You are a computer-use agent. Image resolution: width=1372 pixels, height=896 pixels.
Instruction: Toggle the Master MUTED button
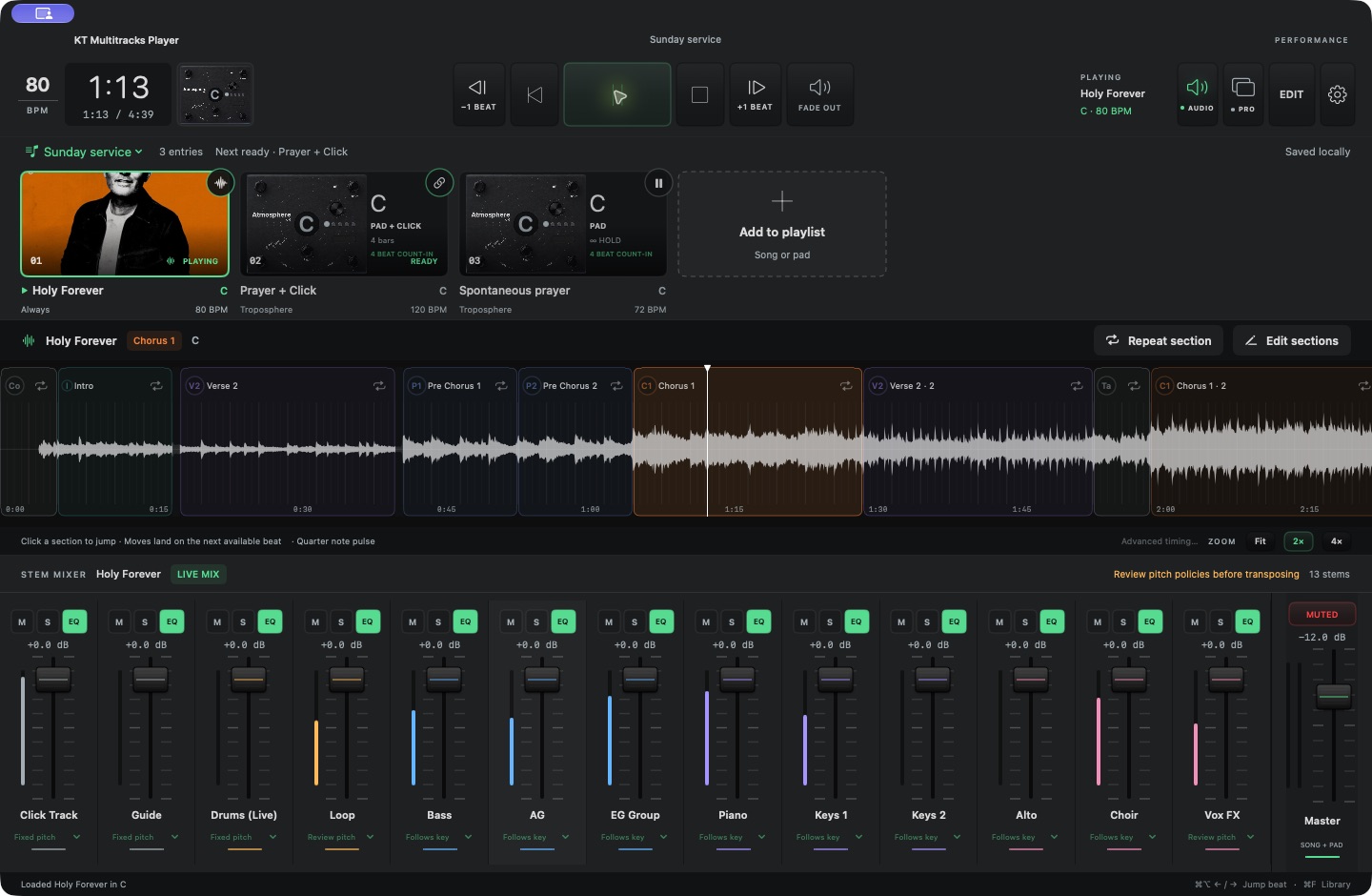(x=1322, y=615)
